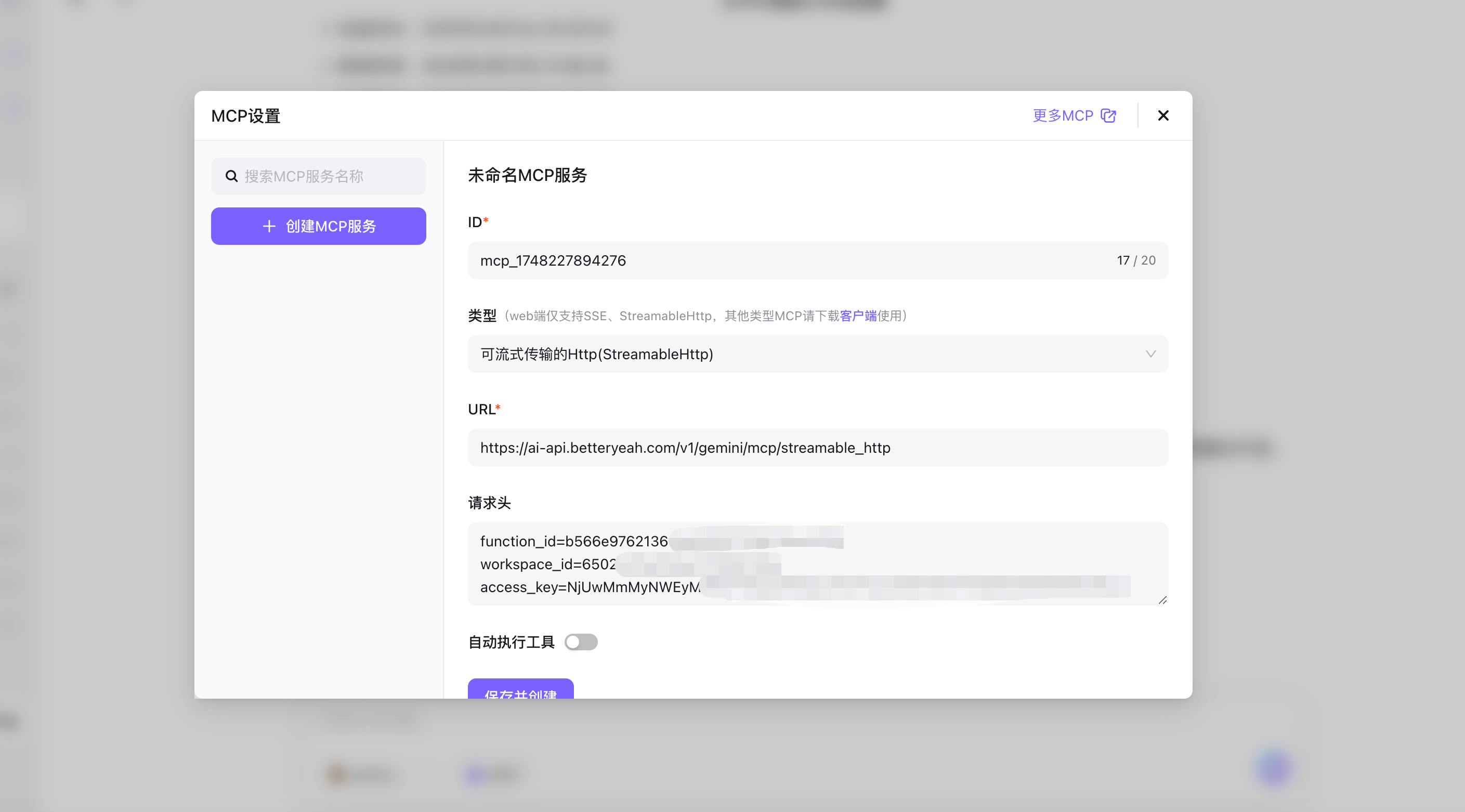Click the 未命名MCP服务 title heading
Screen dimensions: 1465x812
point(527,175)
